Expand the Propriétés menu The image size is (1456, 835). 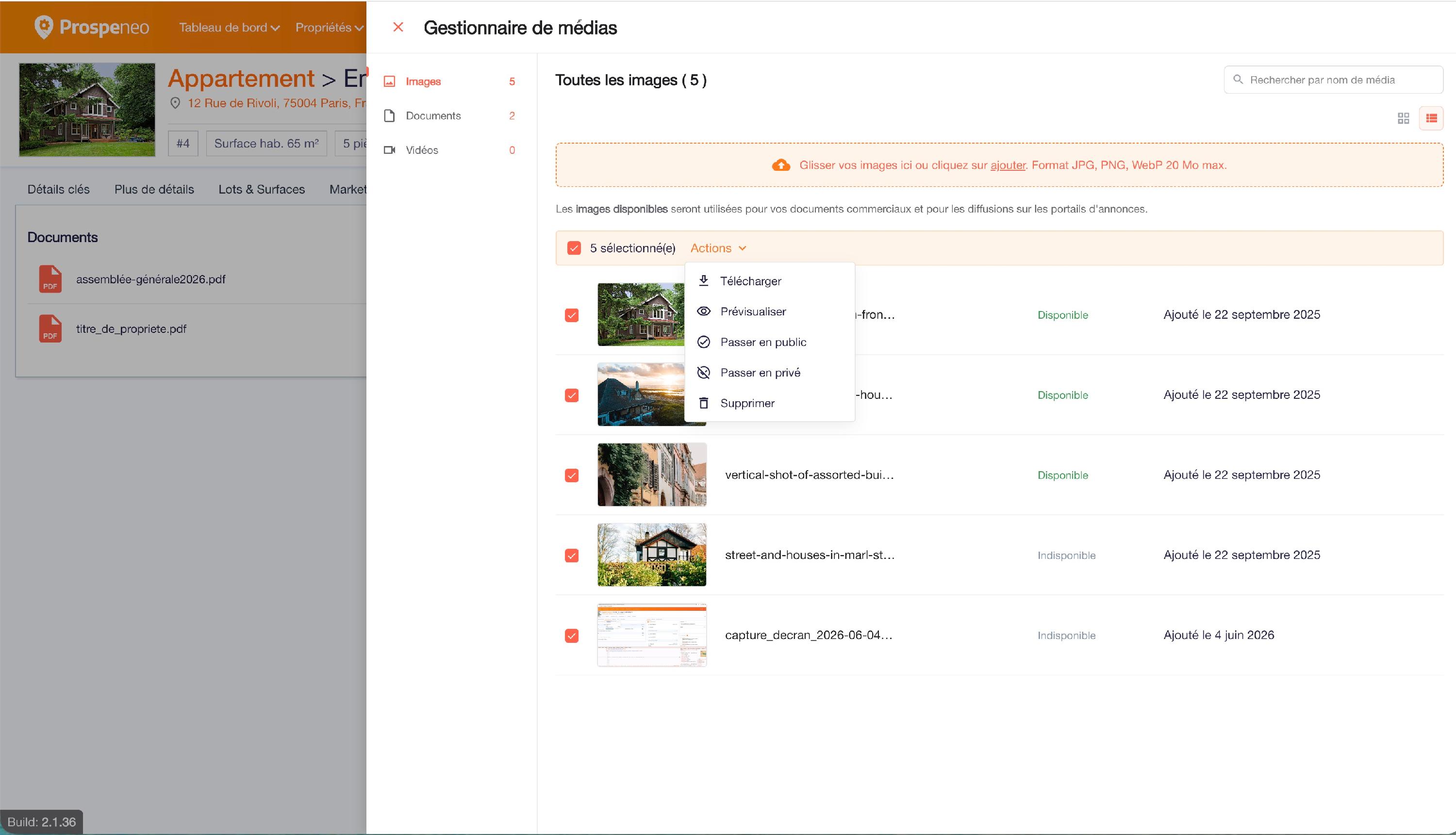[329, 28]
